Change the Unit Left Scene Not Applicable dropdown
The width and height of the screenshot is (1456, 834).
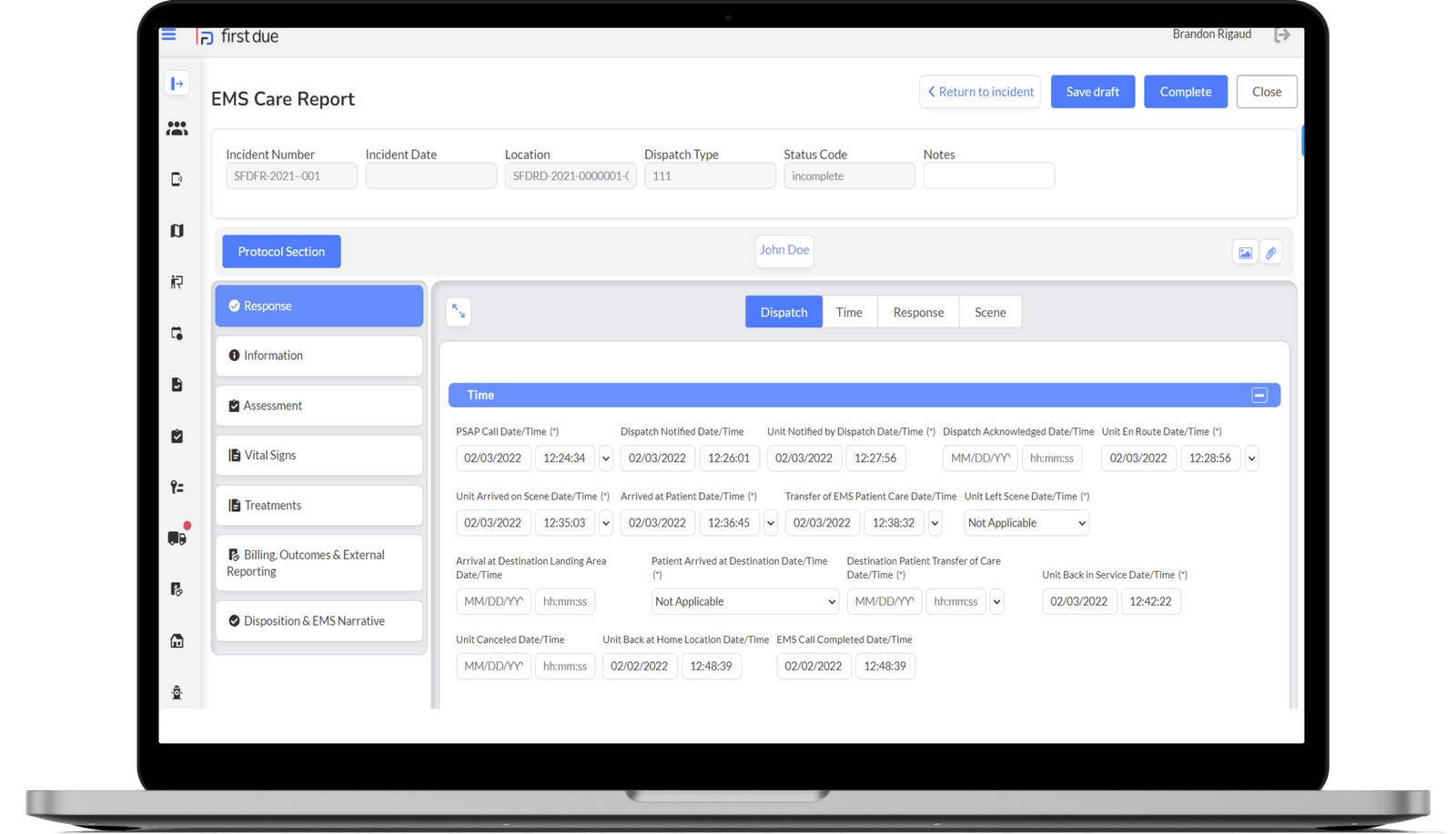pyautogui.click(x=1025, y=523)
